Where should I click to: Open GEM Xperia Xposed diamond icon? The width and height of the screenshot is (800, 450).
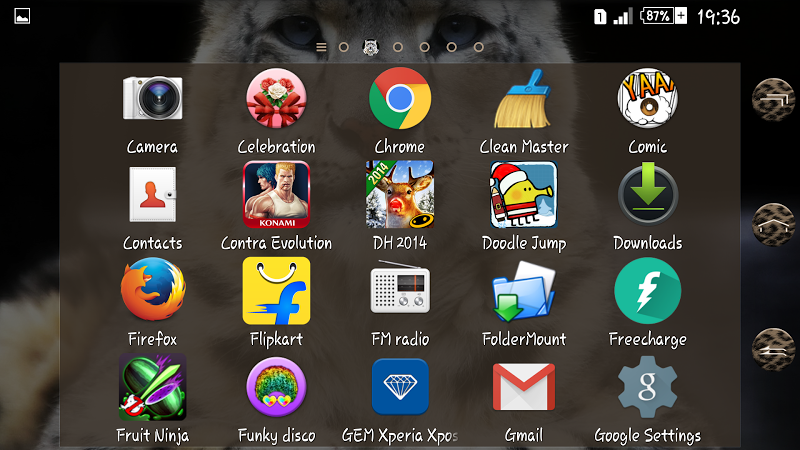tap(400, 387)
